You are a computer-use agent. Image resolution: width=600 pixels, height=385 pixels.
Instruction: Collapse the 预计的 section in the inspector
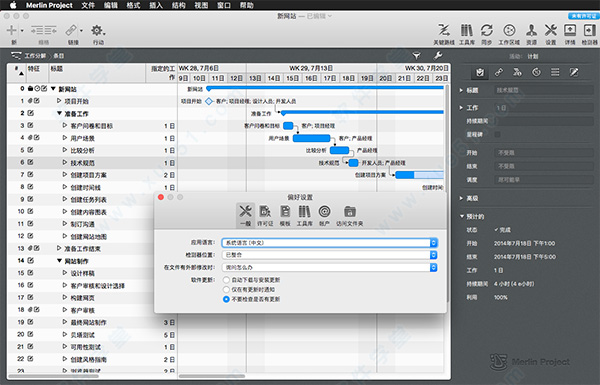point(461,217)
